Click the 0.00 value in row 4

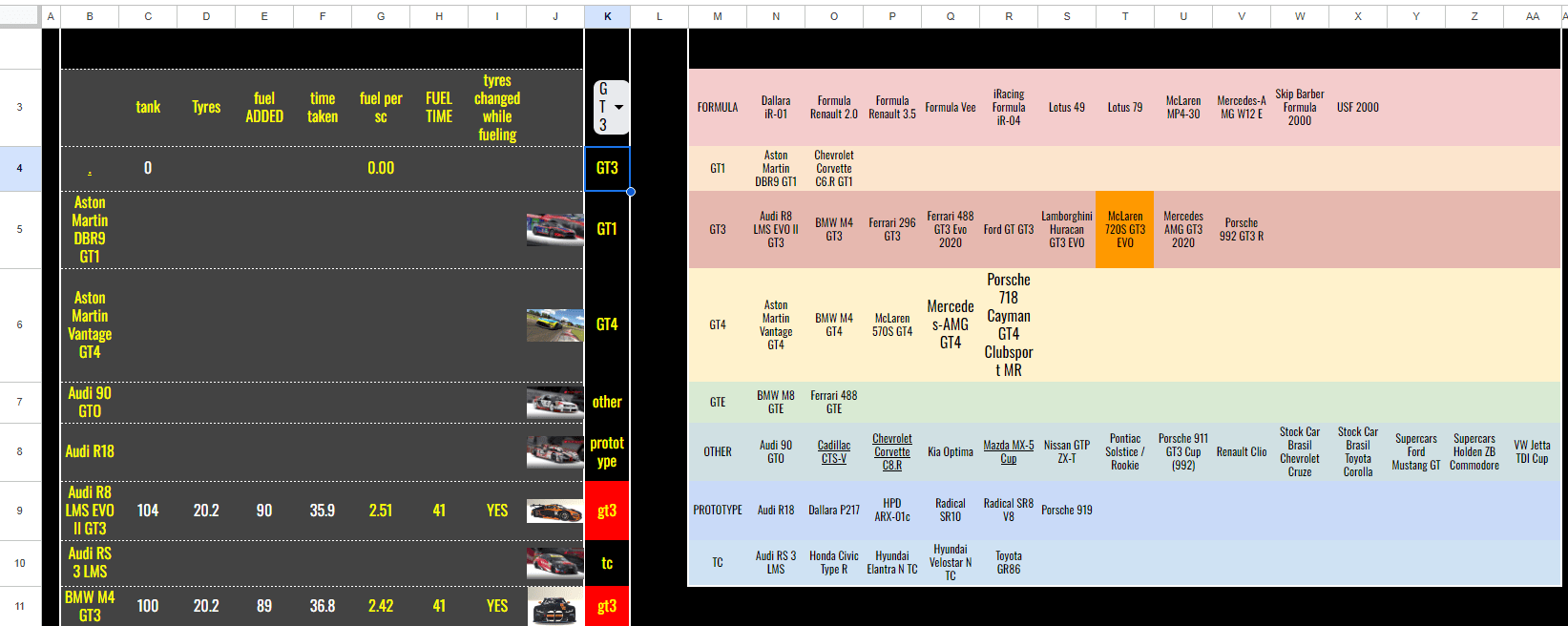pyautogui.click(x=381, y=168)
